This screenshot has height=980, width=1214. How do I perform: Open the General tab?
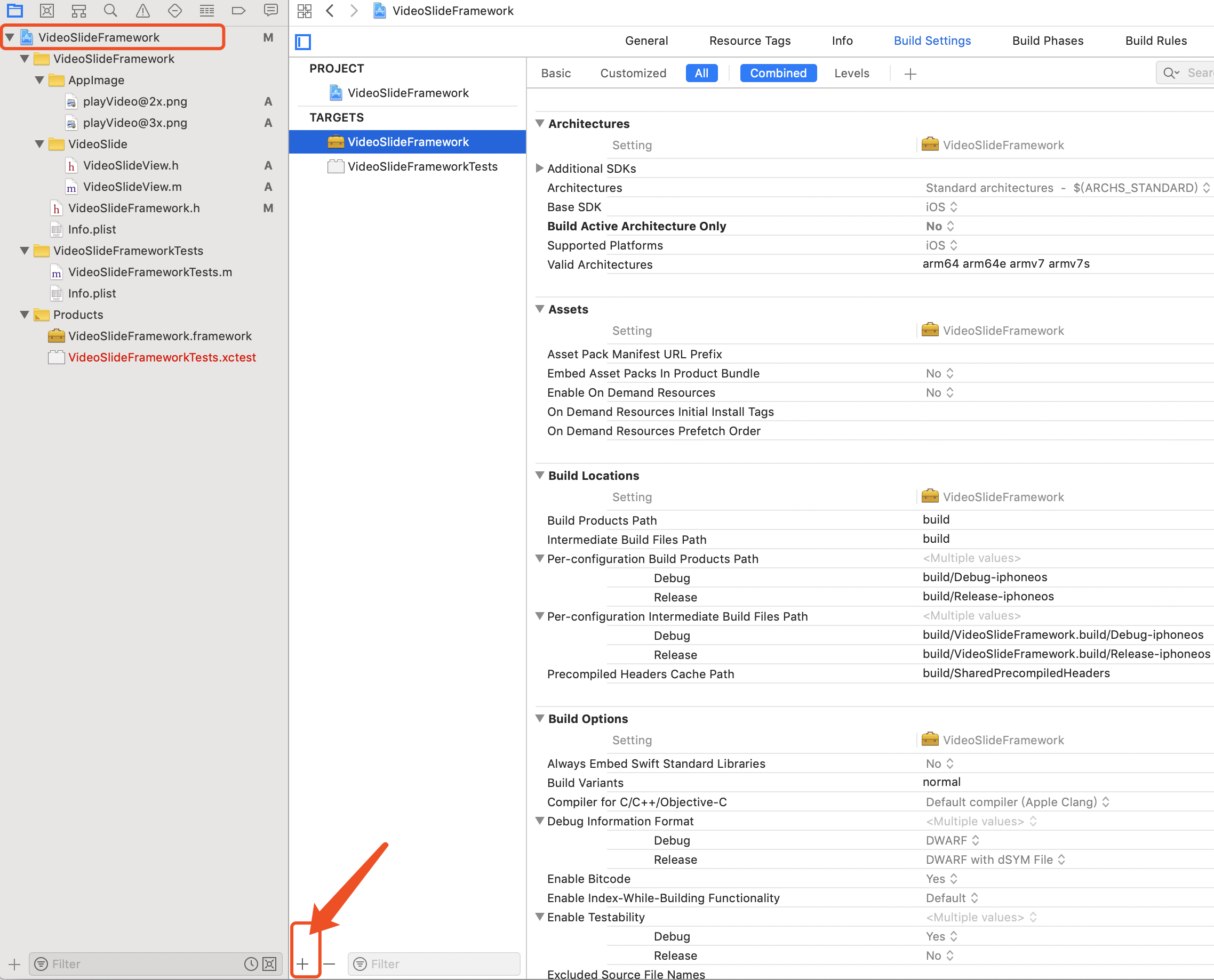(646, 41)
